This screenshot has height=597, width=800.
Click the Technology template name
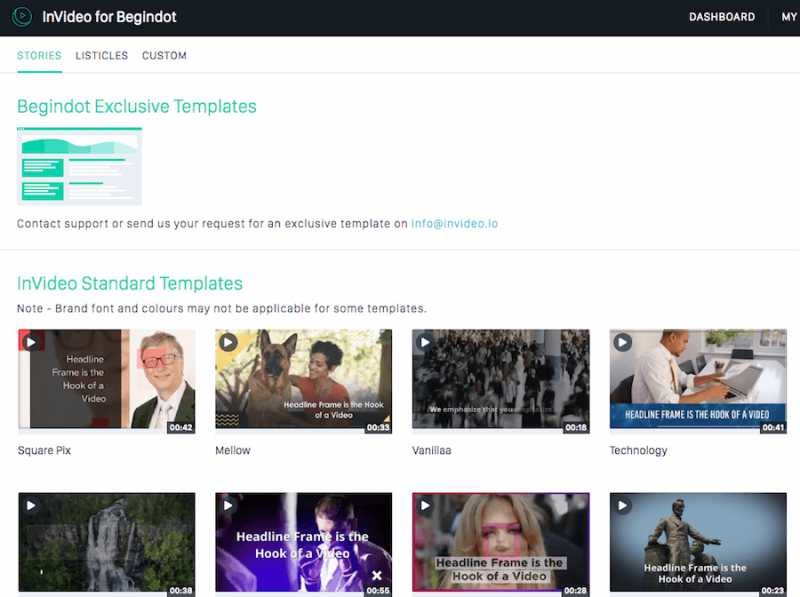coord(638,451)
